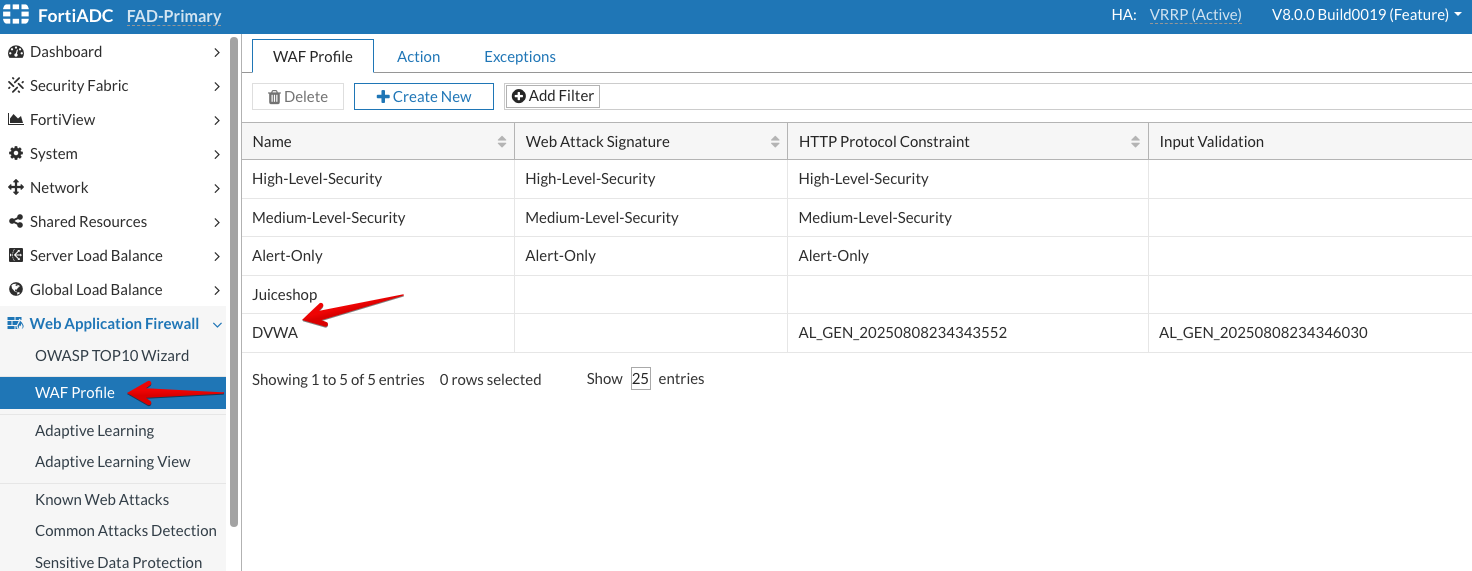Click the Security Fabric icon
1472x571 pixels.
click(x=15, y=86)
